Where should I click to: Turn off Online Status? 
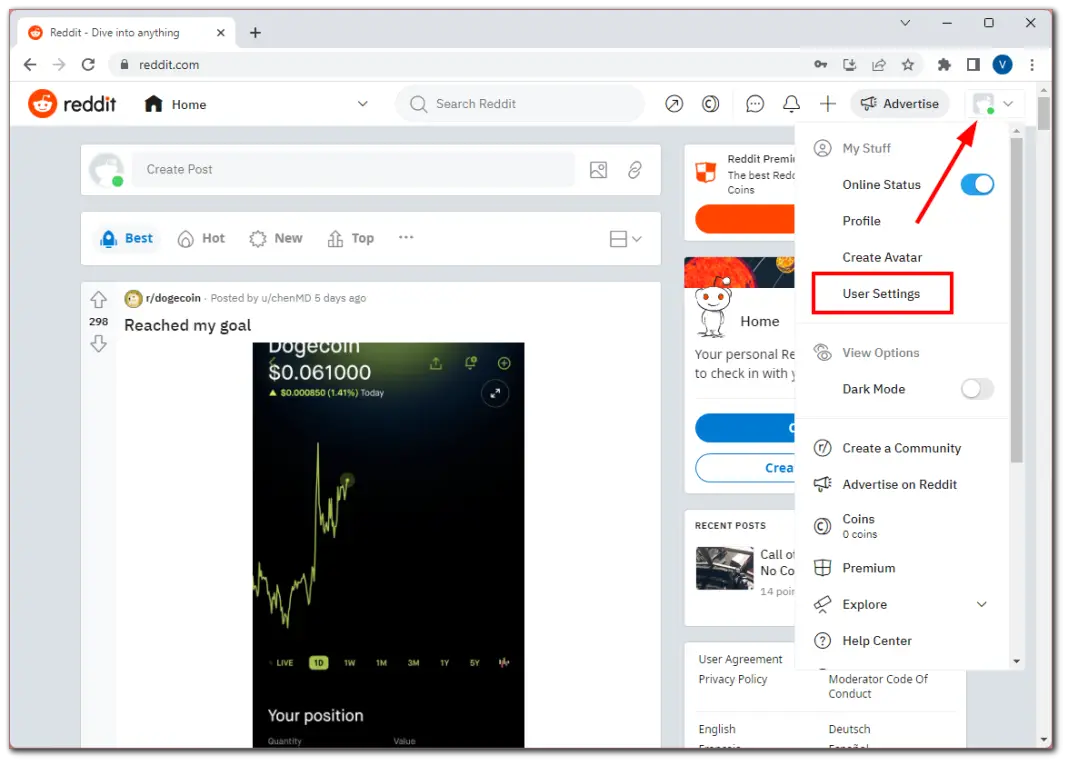(977, 184)
